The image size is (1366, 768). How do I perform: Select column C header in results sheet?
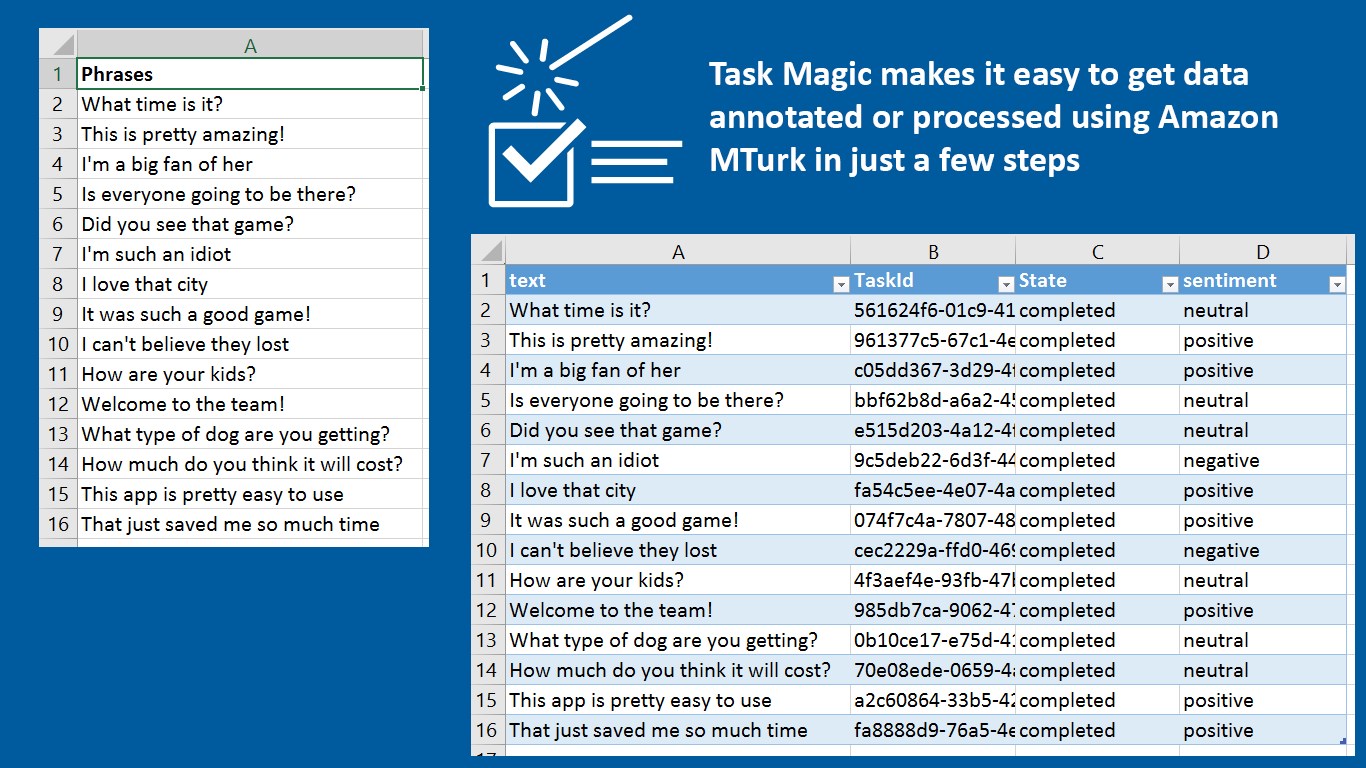coord(1097,252)
